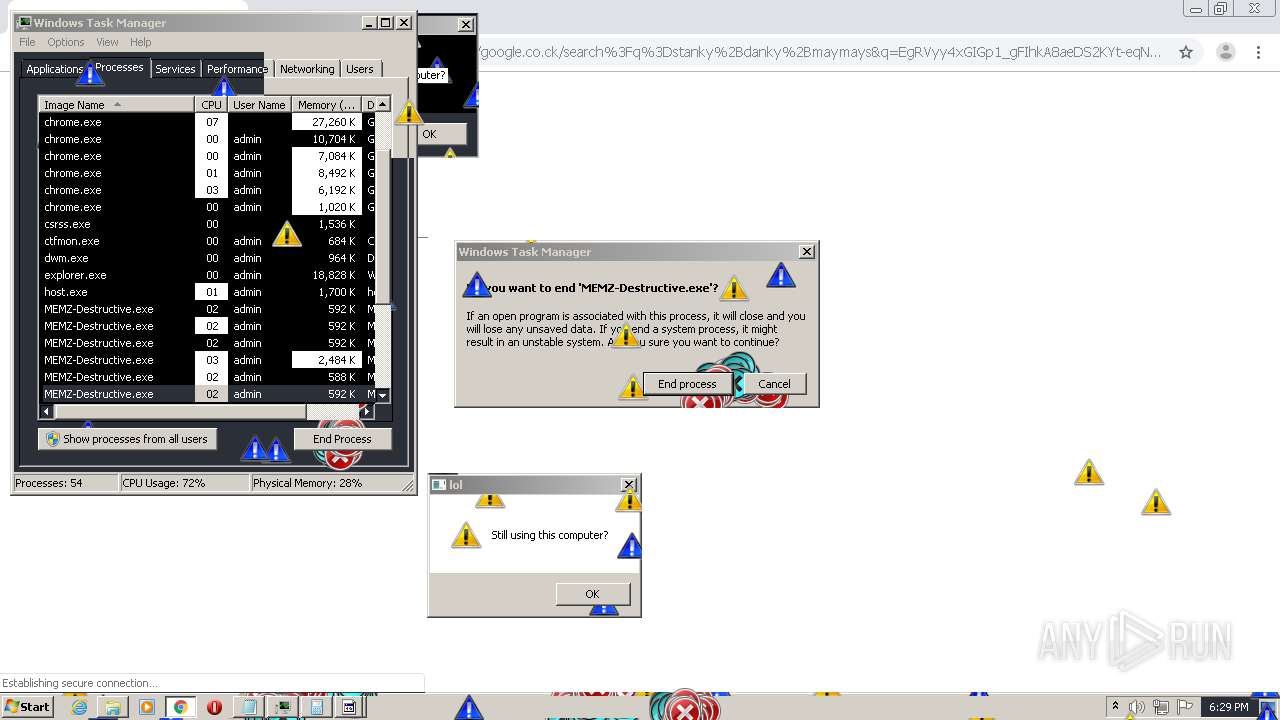
Task: Switch to the Applications tab
Action: click(54, 69)
